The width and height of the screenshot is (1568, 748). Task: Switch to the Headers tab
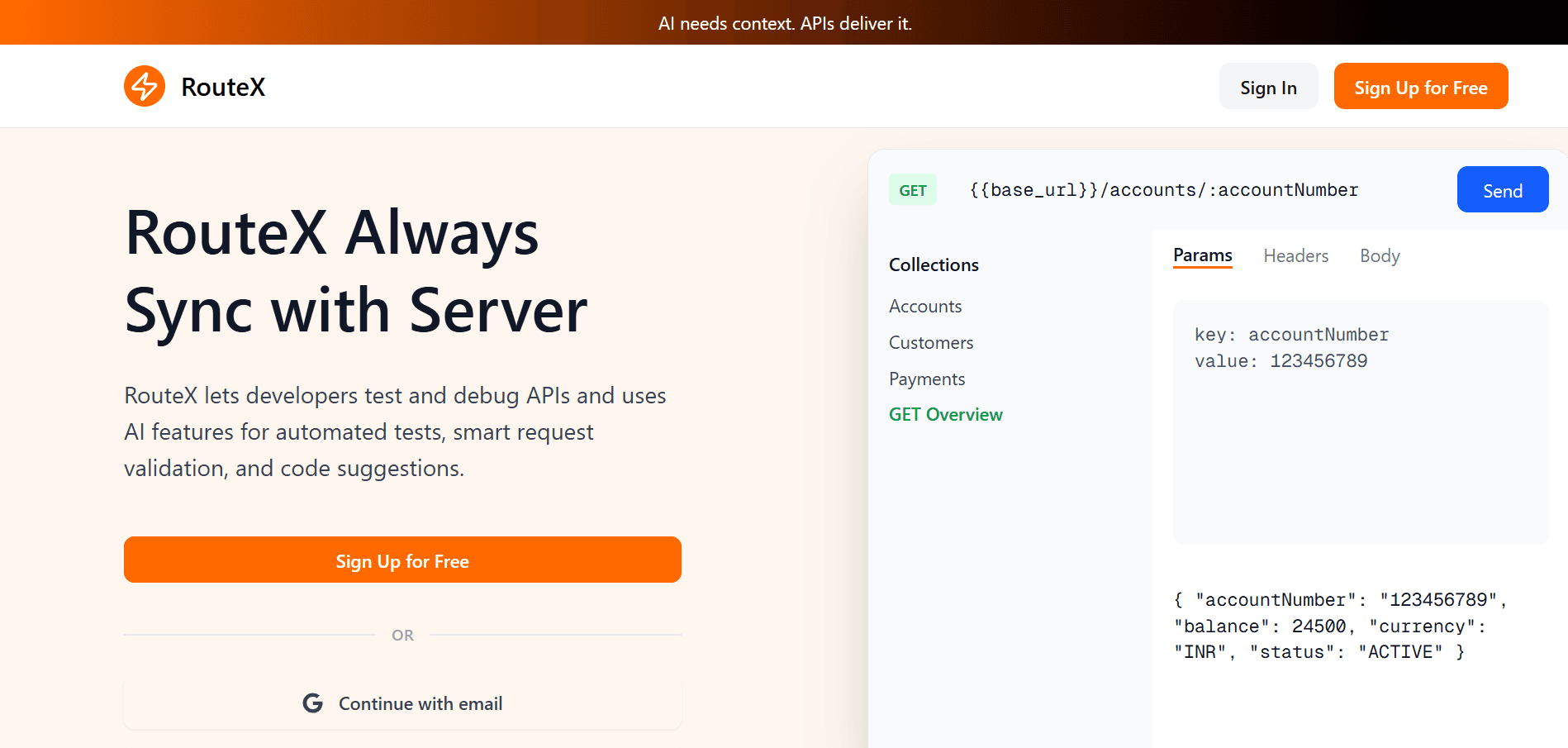coord(1295,256)
